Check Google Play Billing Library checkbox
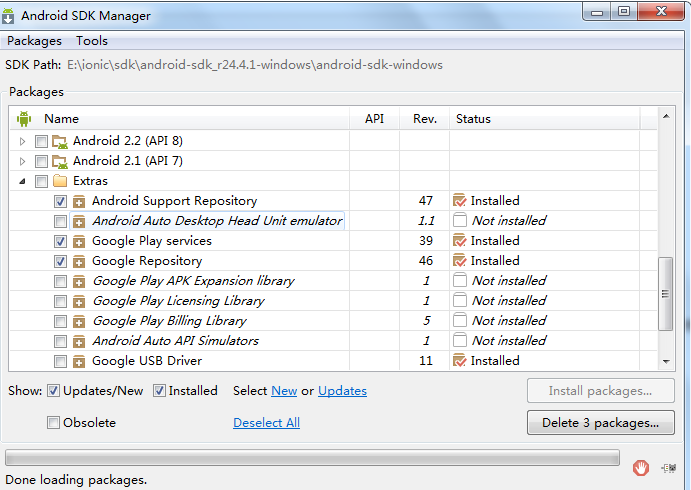Screen dimensions: 691x490 60,321
